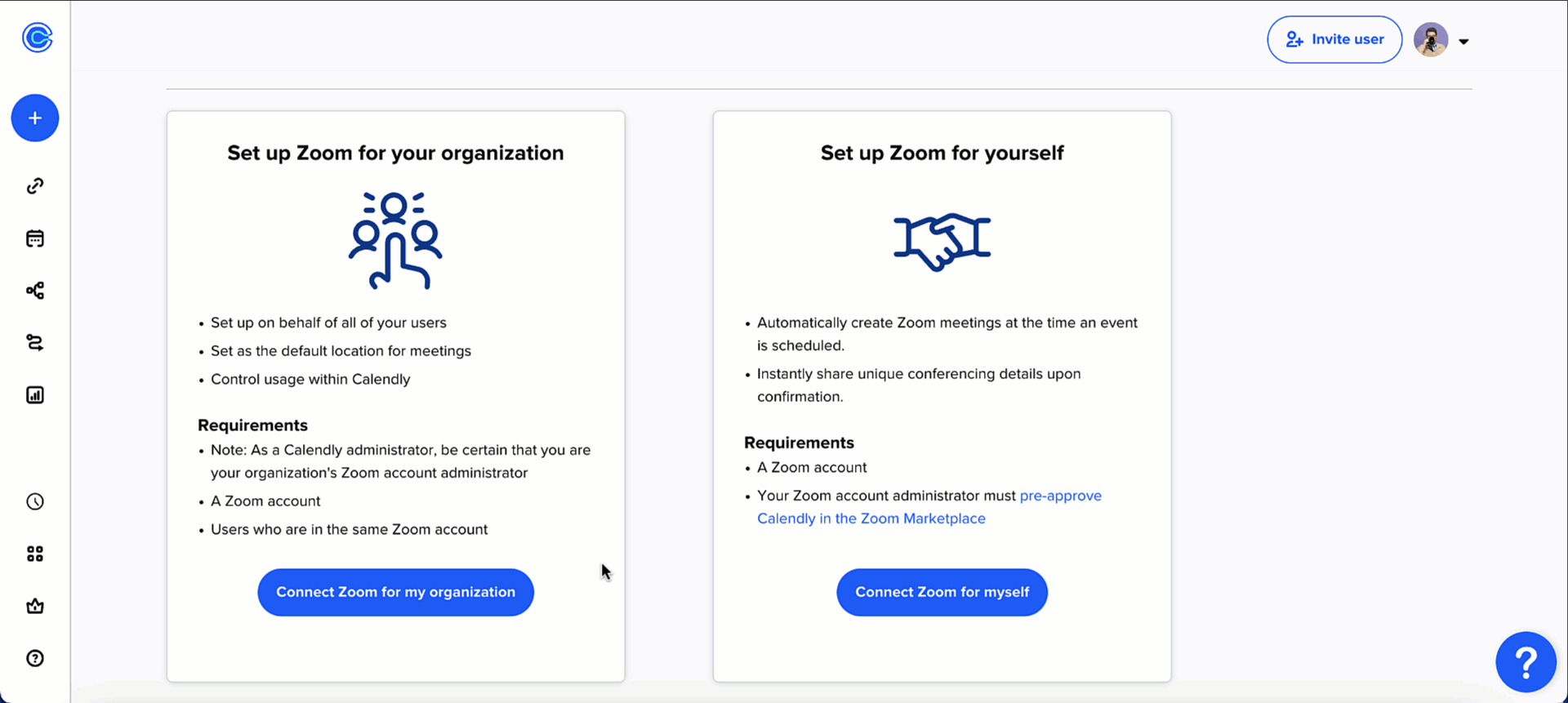Connect Zoom for my organization

pyautogui.click(x=395, y=592)
